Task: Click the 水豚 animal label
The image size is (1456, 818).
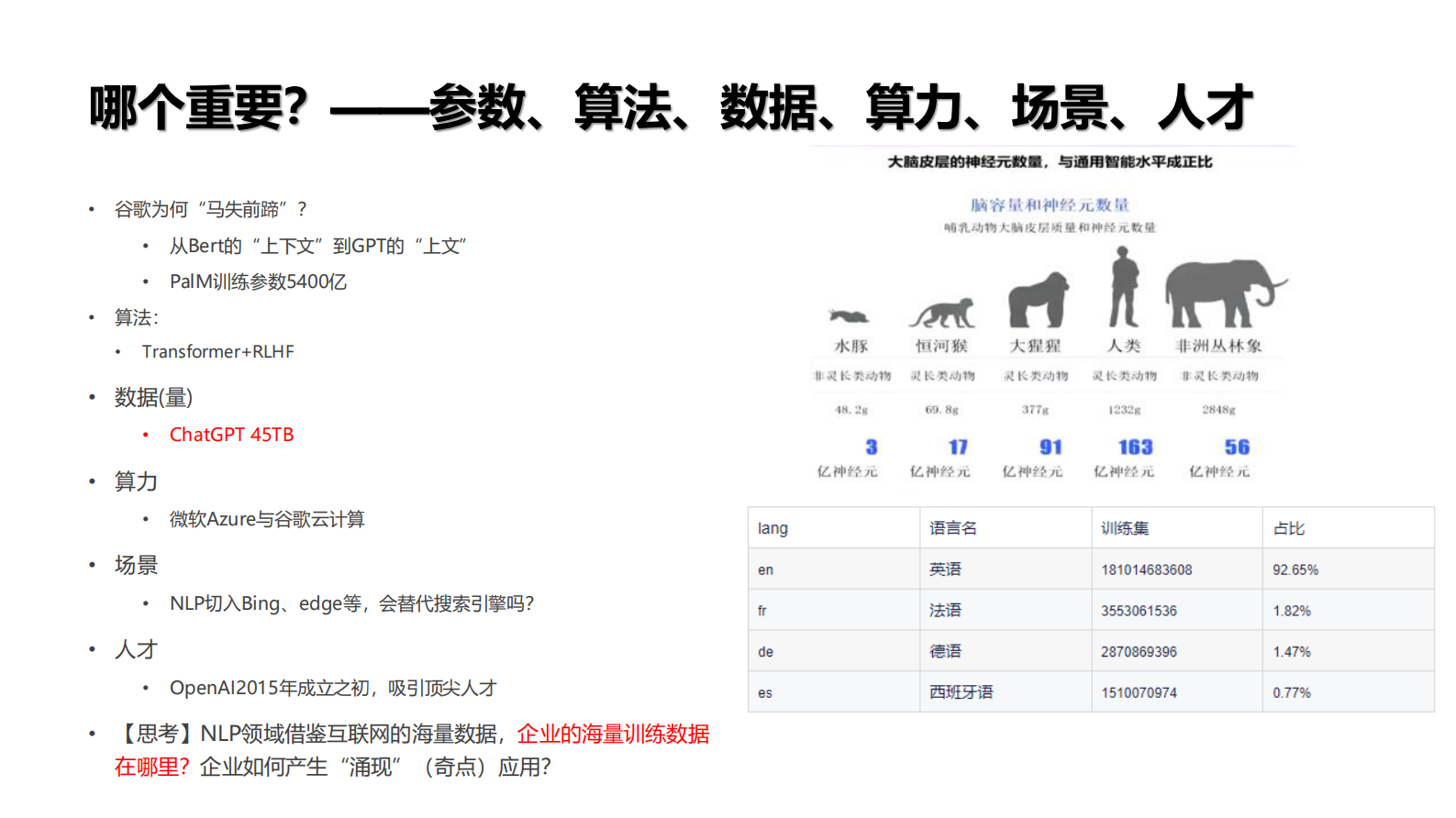Action: pyautogui.click(x=851, y=346)
